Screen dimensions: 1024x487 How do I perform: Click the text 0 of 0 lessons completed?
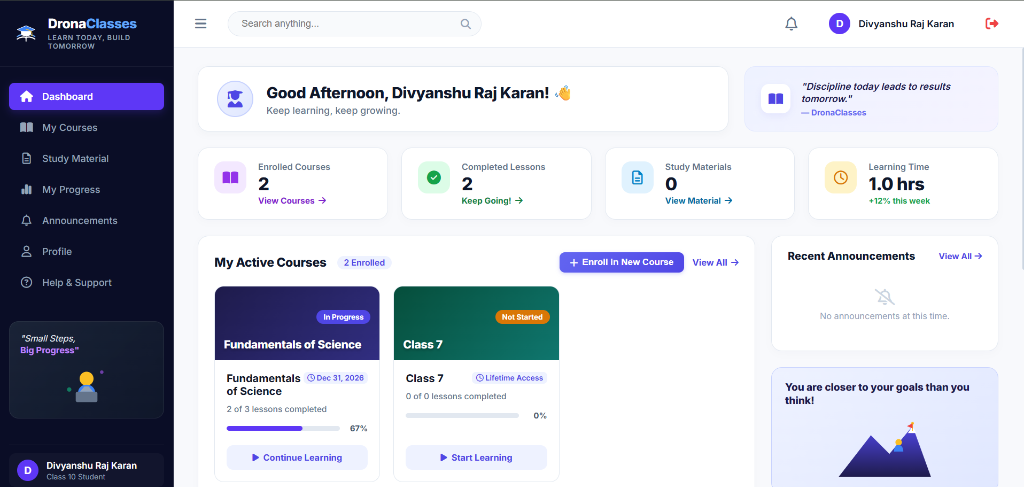[456, 396]
